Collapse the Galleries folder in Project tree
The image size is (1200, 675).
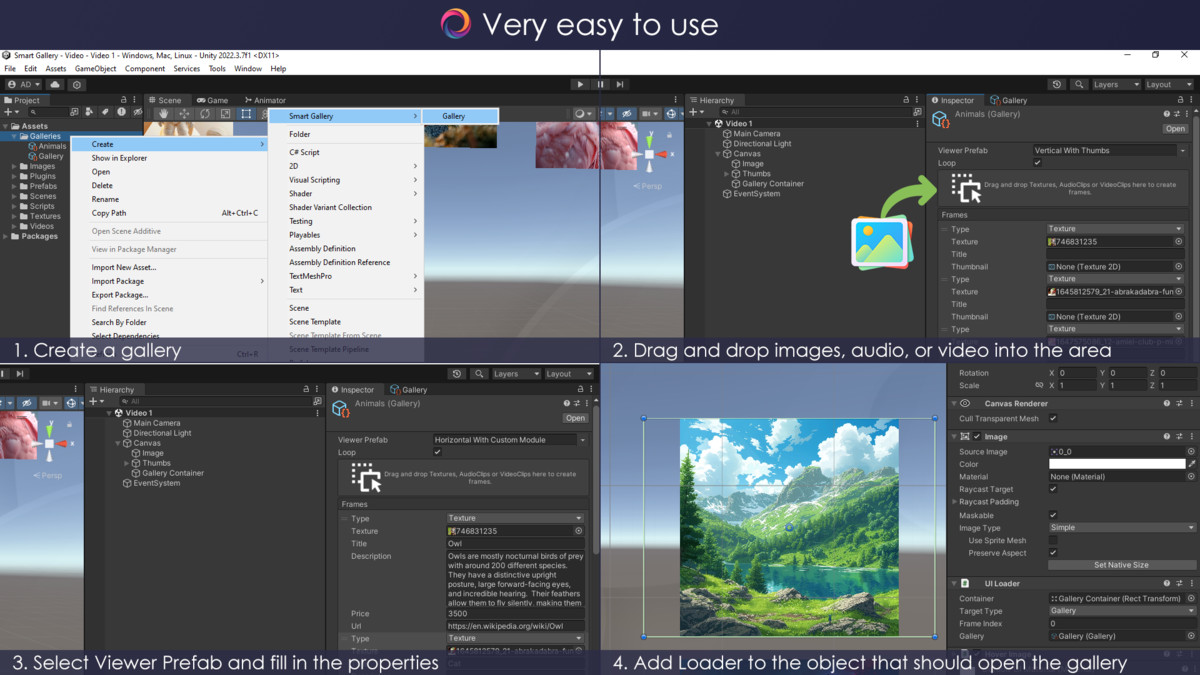[x=14, y=136]
